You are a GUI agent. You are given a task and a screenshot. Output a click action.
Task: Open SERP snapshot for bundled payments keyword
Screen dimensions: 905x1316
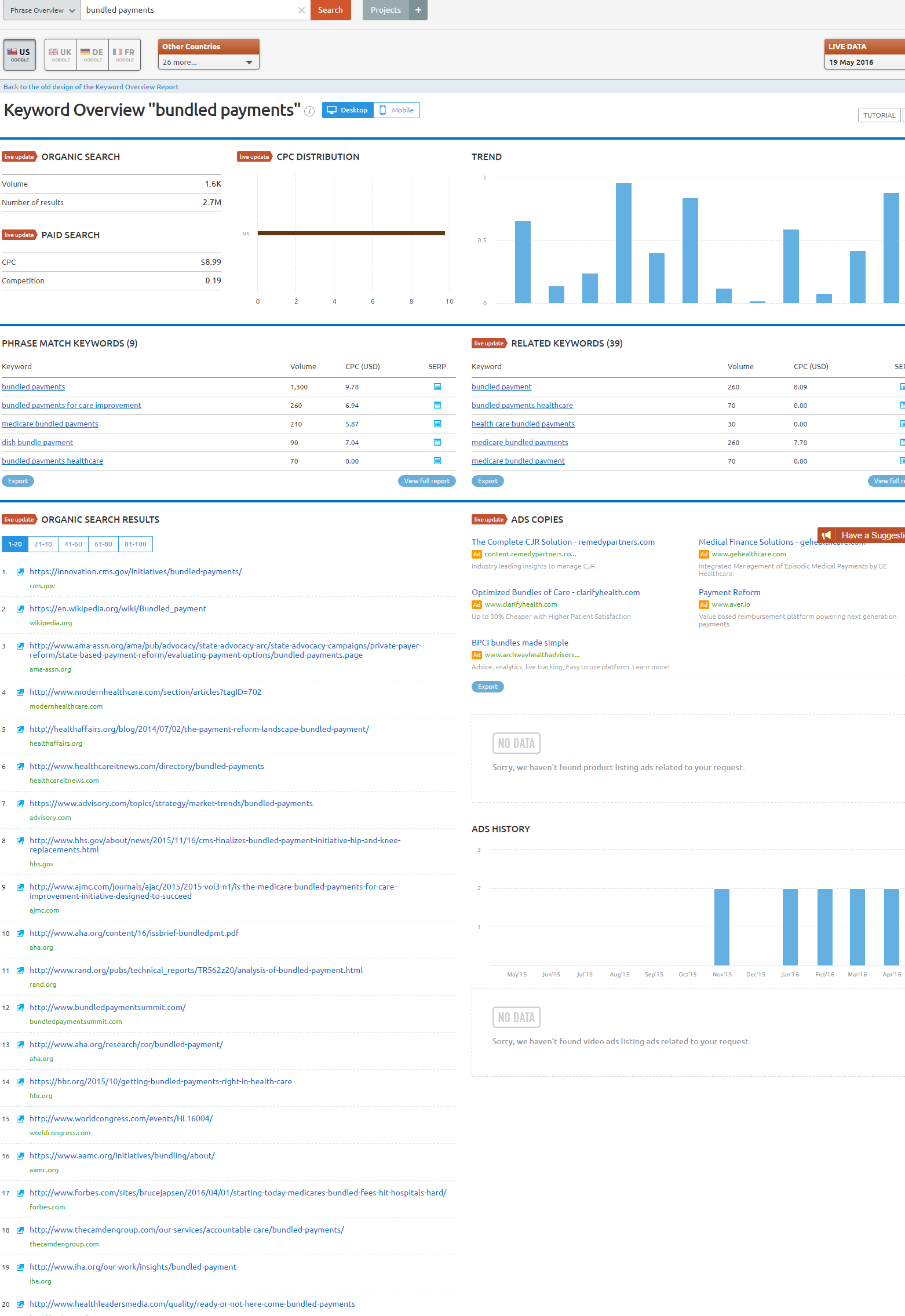tap(437, 387)
